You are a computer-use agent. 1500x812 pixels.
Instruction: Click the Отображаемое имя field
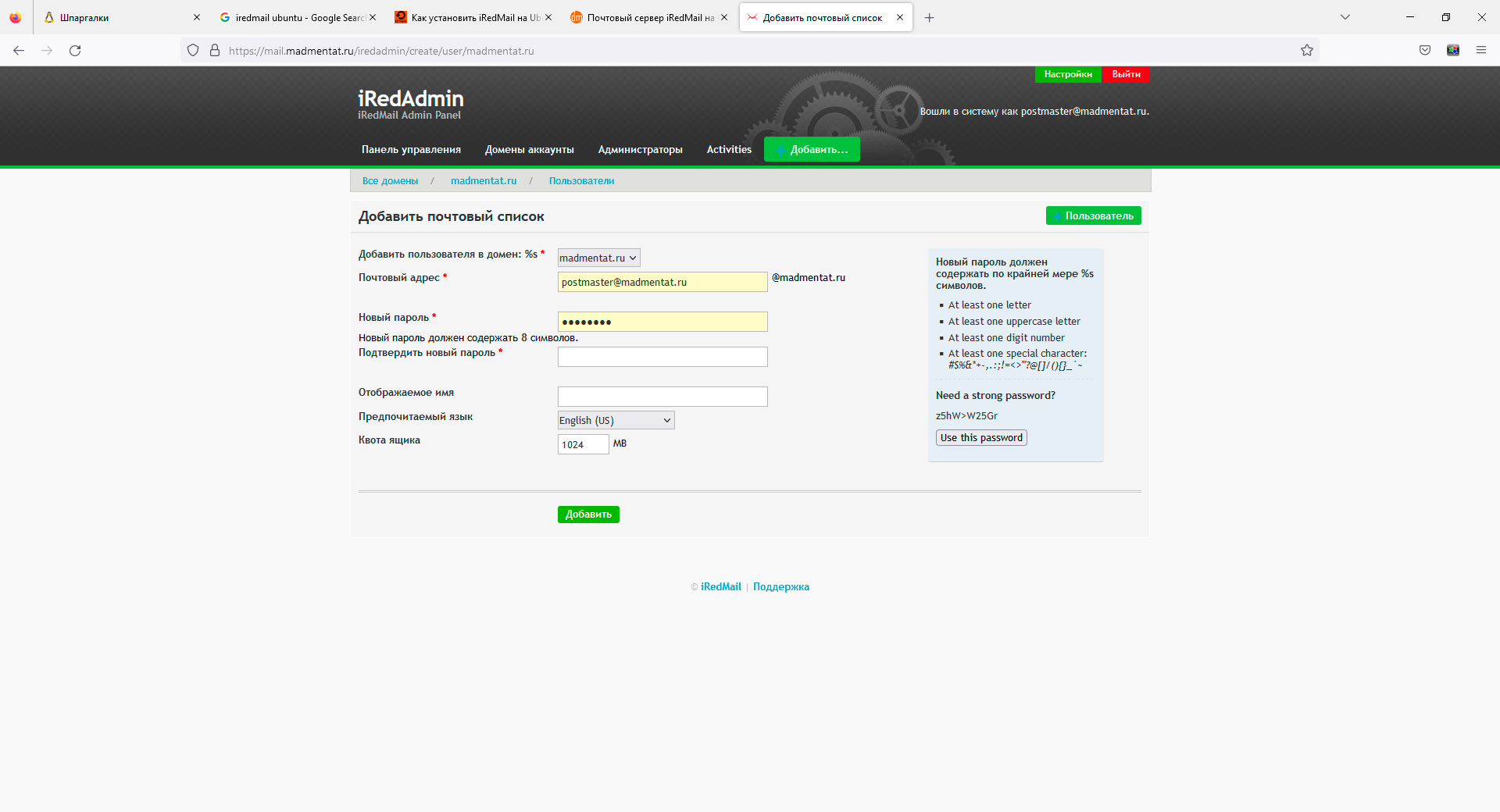(662, 397)
